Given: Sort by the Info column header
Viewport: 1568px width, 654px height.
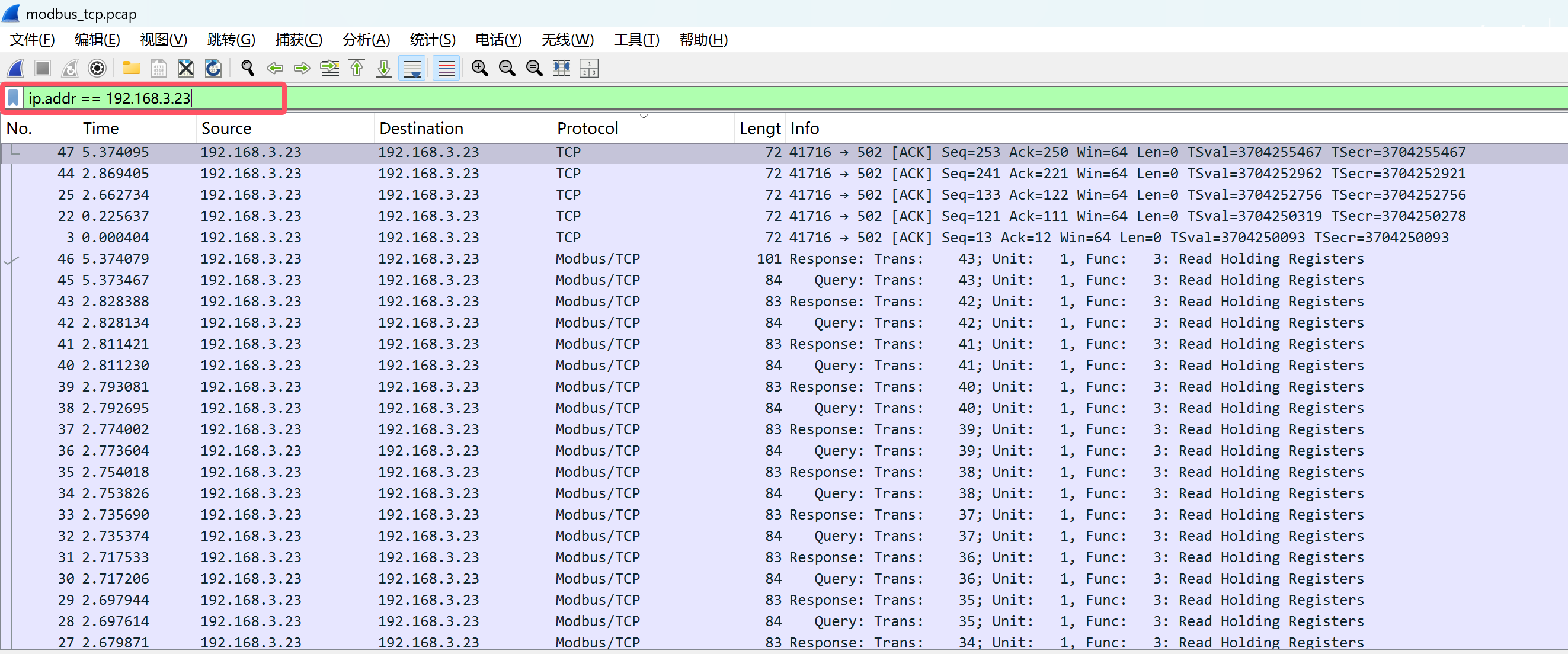Looking at the screenshot, I should [x=1176, y=129].
